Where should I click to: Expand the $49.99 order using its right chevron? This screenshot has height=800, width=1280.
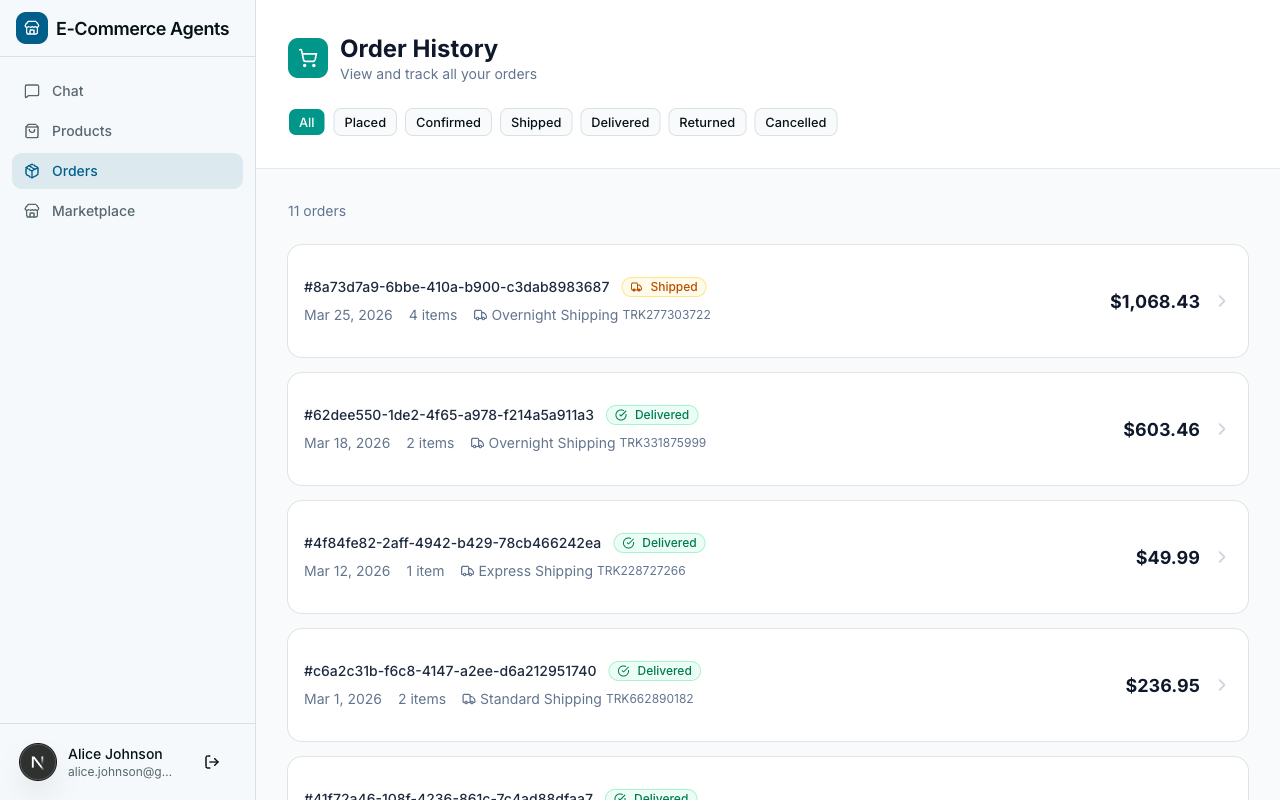coord(1222,557)
